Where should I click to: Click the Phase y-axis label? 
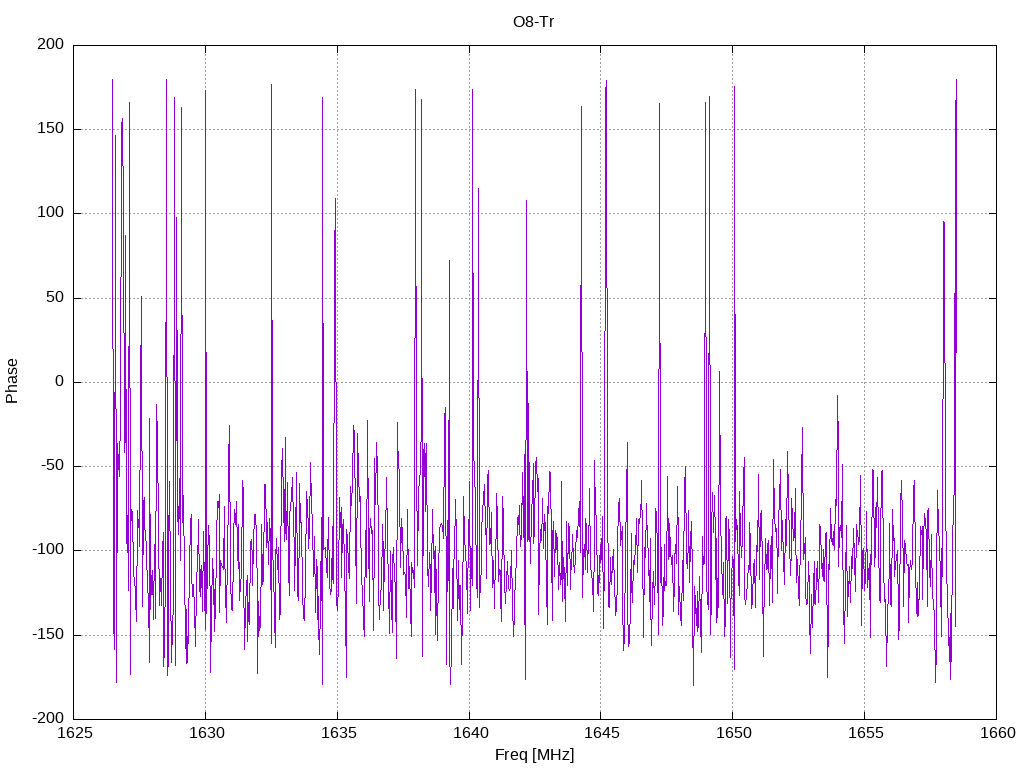(x=12, y=381)
